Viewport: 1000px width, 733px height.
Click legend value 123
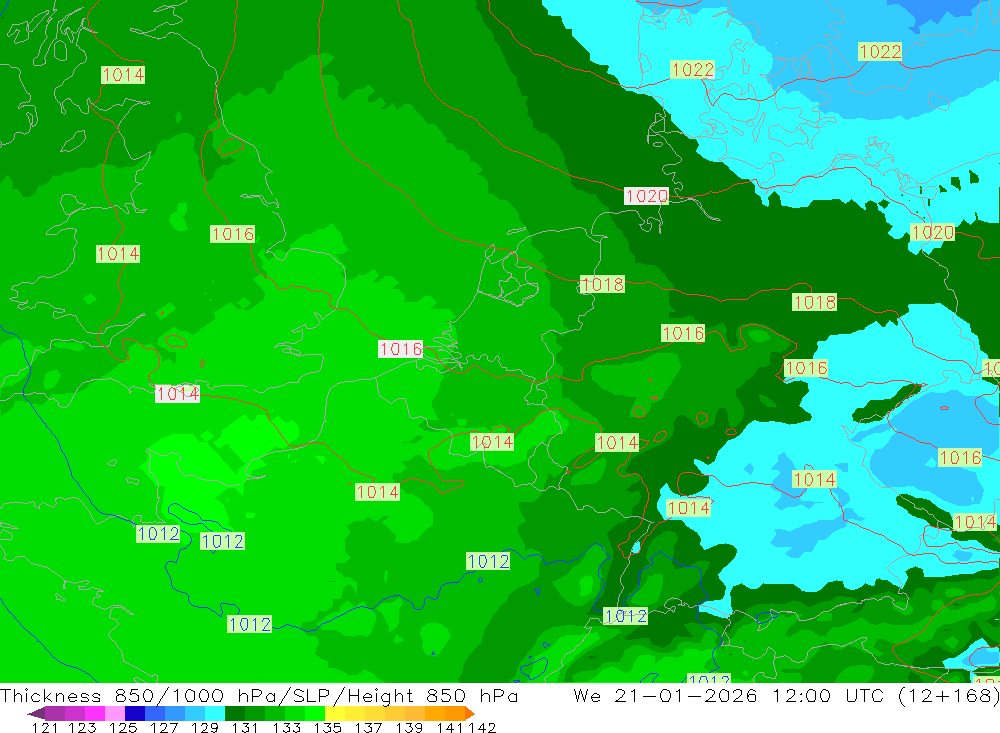pos(82,727)
